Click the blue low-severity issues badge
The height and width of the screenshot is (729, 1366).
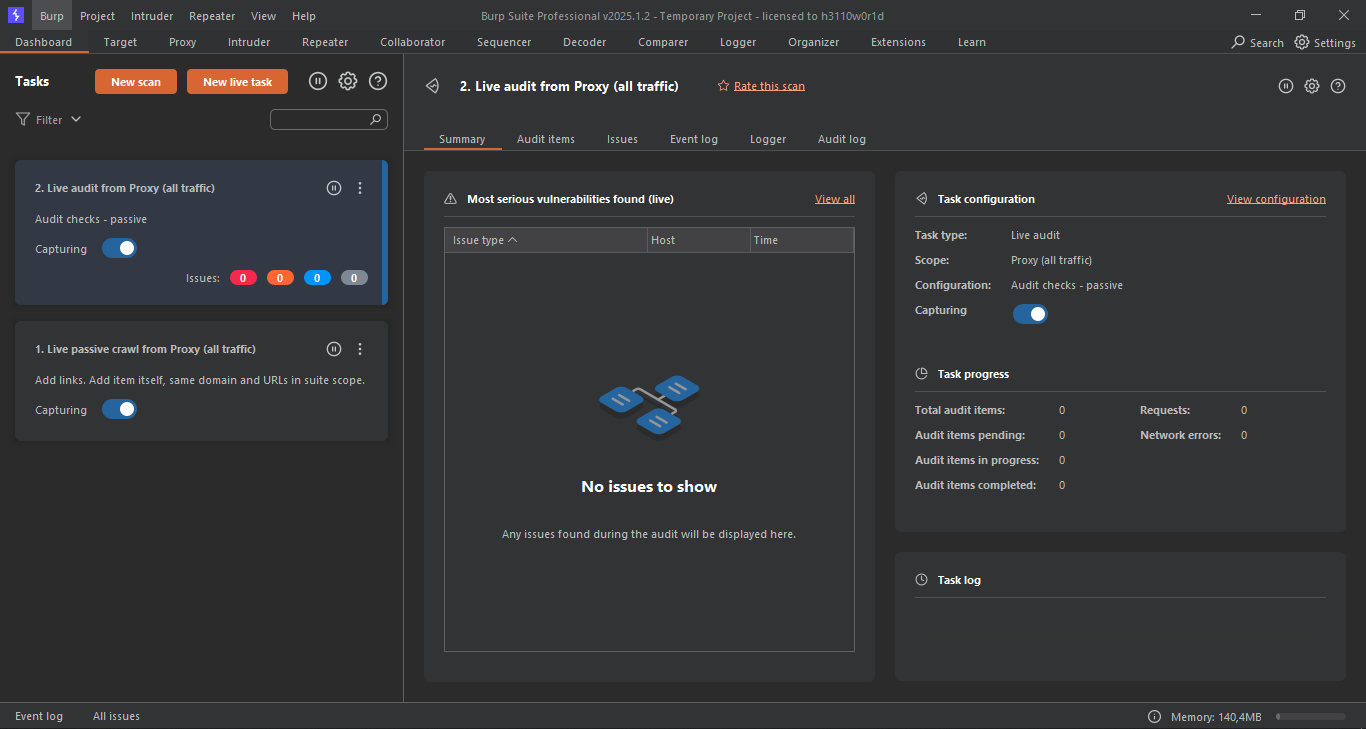(317, 278)
